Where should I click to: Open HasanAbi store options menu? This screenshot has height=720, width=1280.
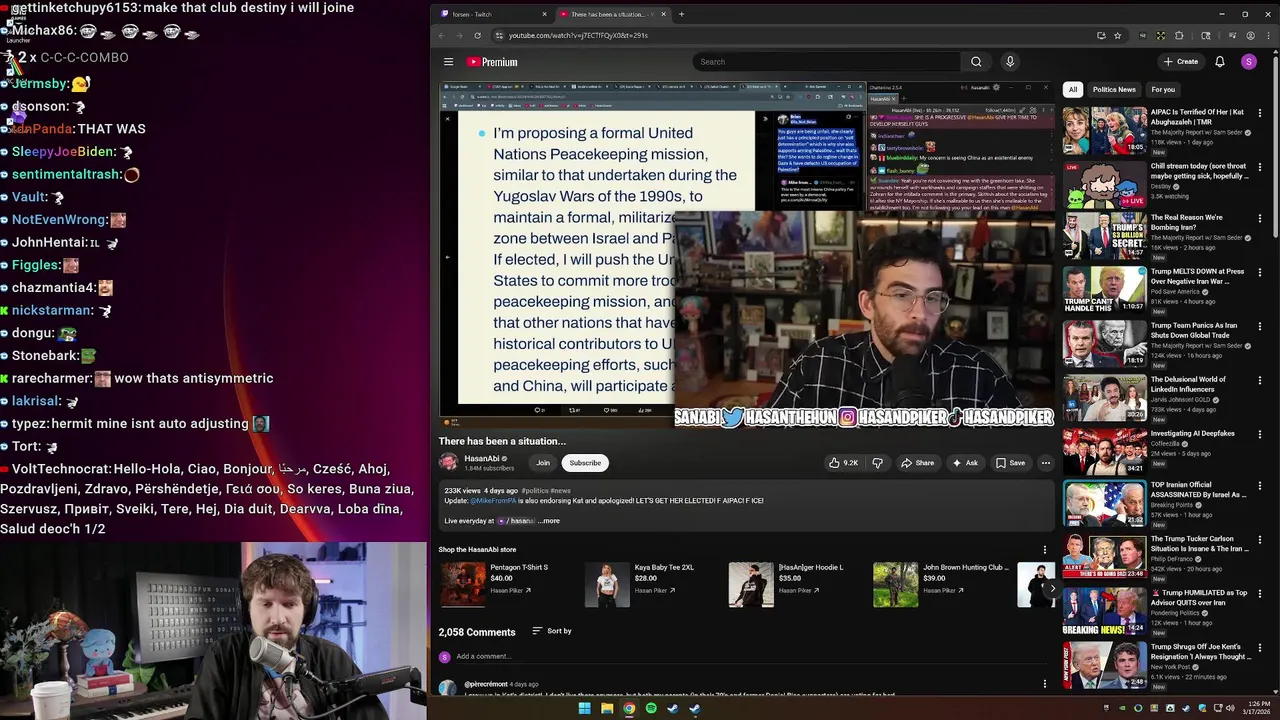tap(1045, 549)
